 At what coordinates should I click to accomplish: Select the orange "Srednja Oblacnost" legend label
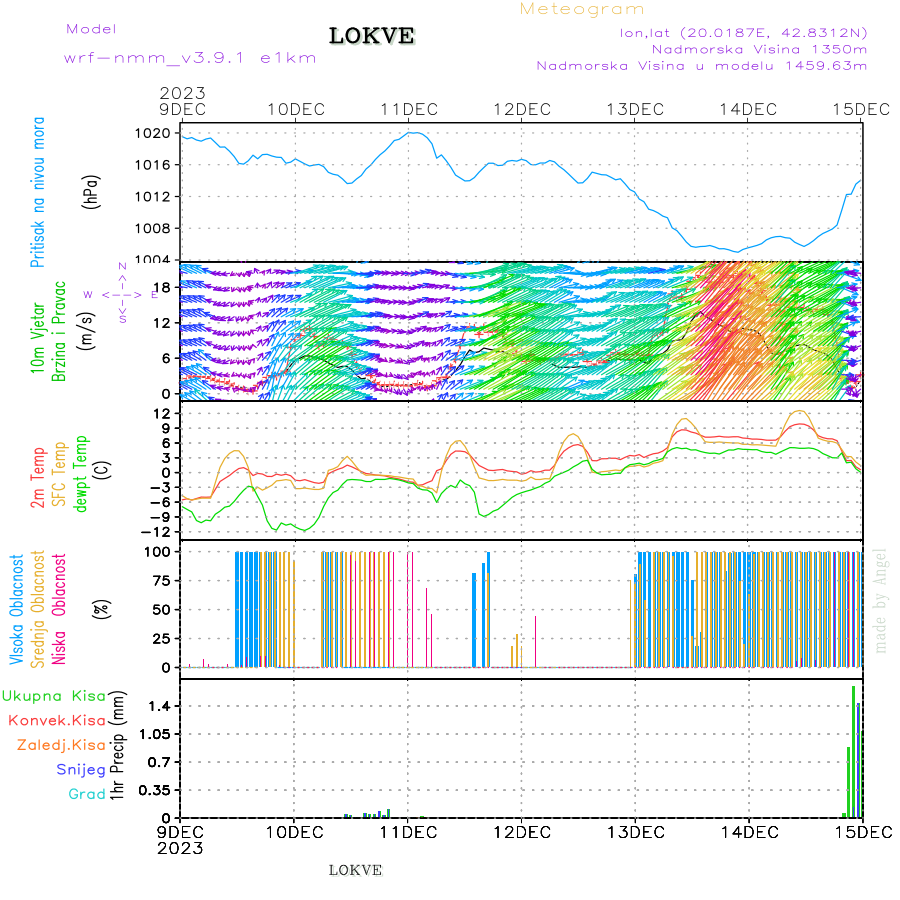37,610
